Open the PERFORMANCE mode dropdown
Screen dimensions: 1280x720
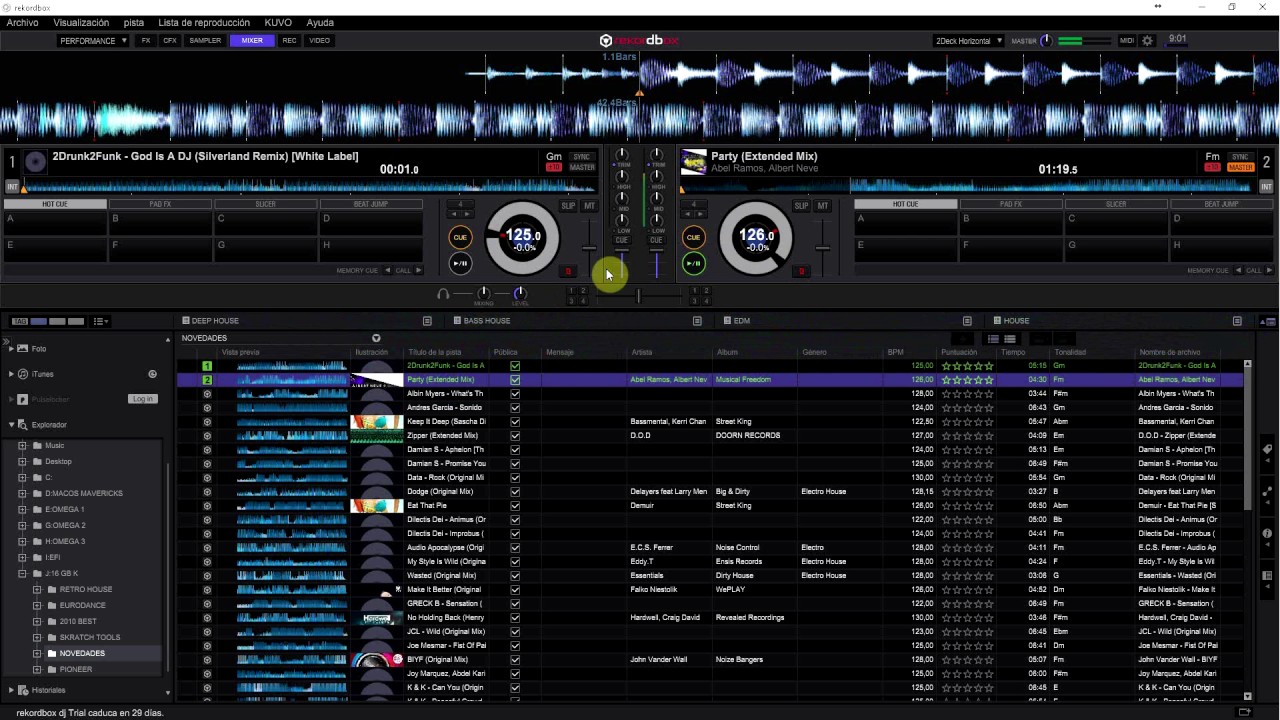(93, 41)
